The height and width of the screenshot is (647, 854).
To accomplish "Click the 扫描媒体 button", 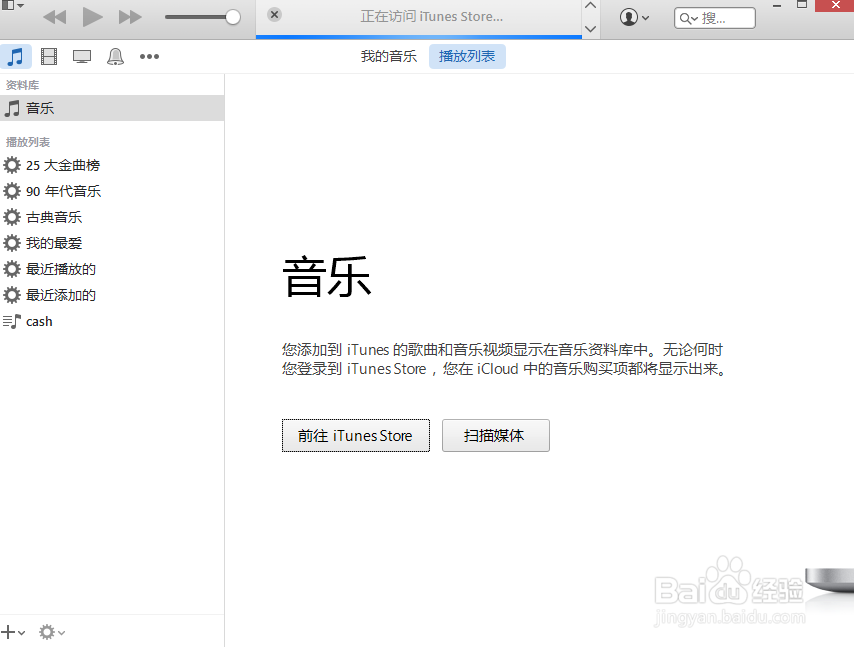I will (x=496, y=436).
